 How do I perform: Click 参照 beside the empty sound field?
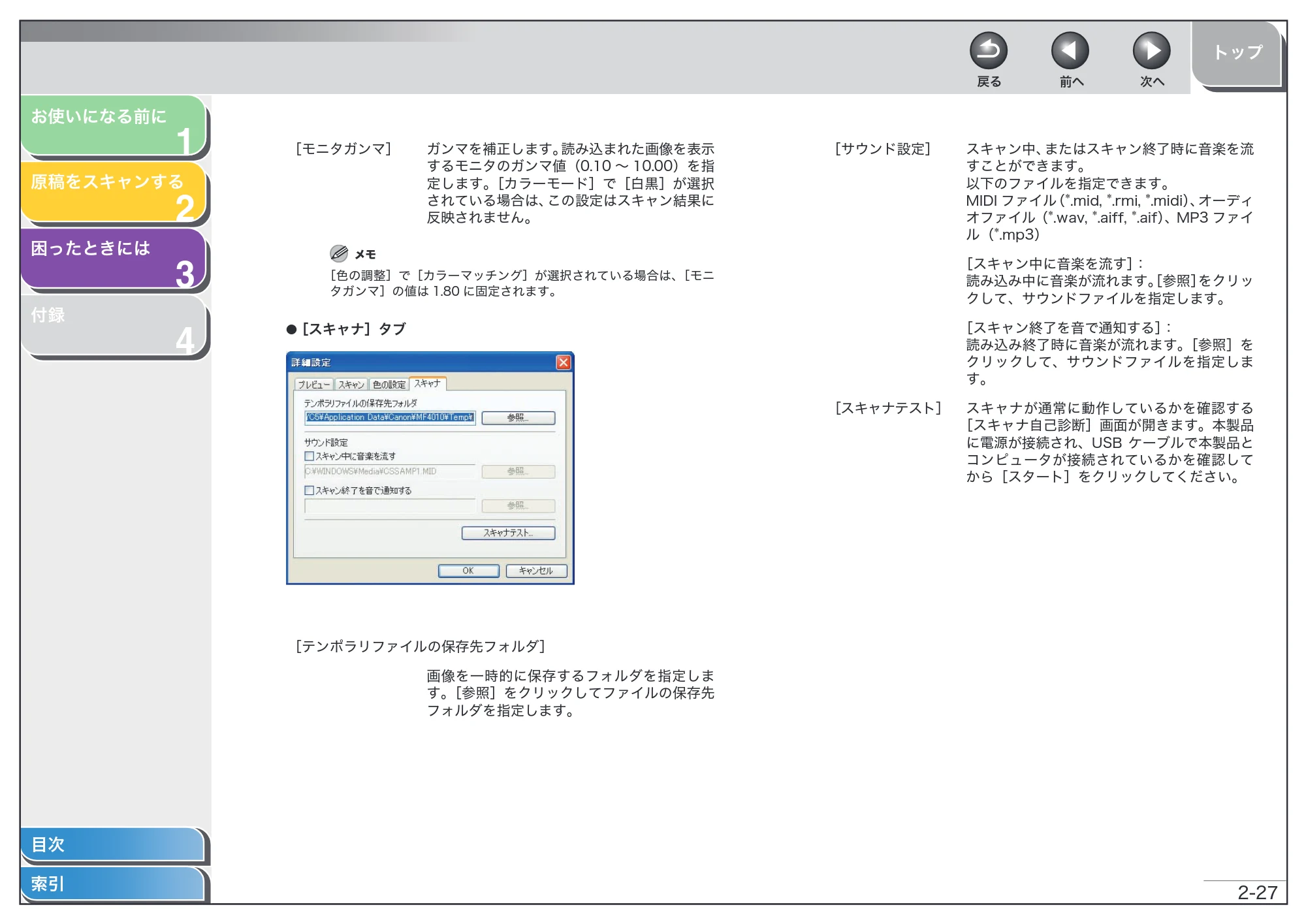pyautogui.click(x=518, y=506)
